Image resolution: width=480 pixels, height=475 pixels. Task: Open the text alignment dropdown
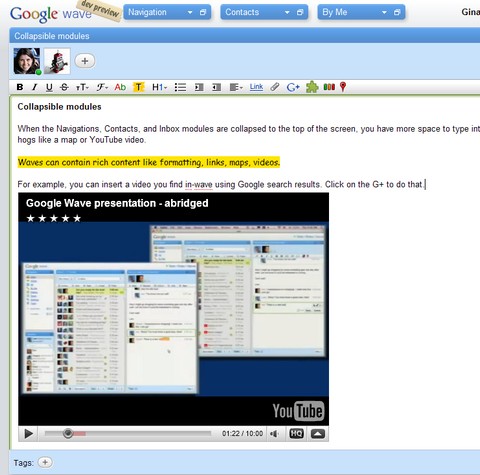(x=236, y=87)
